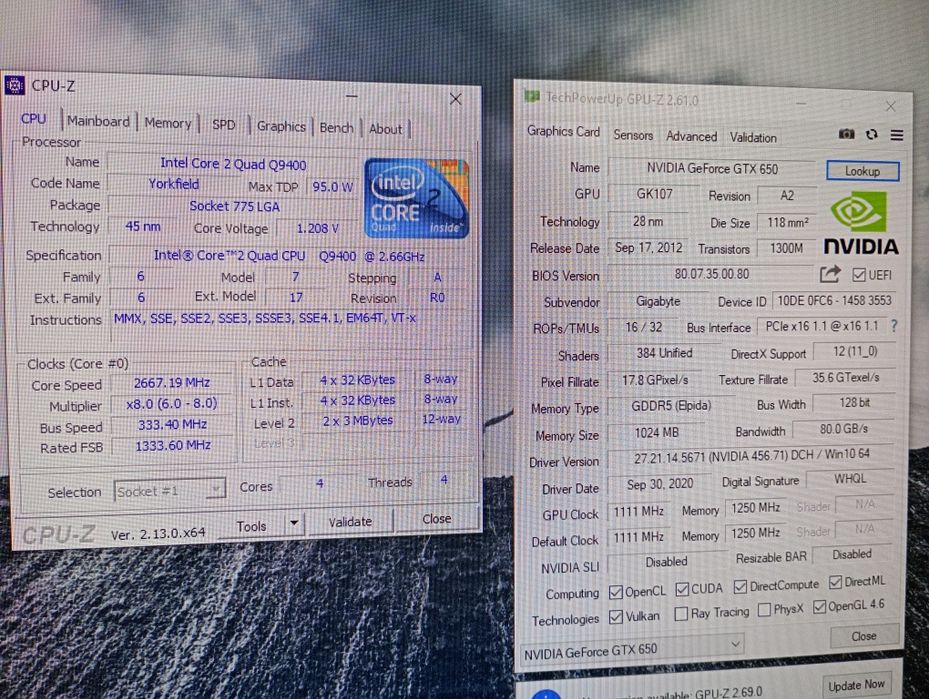Switch to the CPU tab
This screenshot has width=929, height=699.
pos(34,118)
